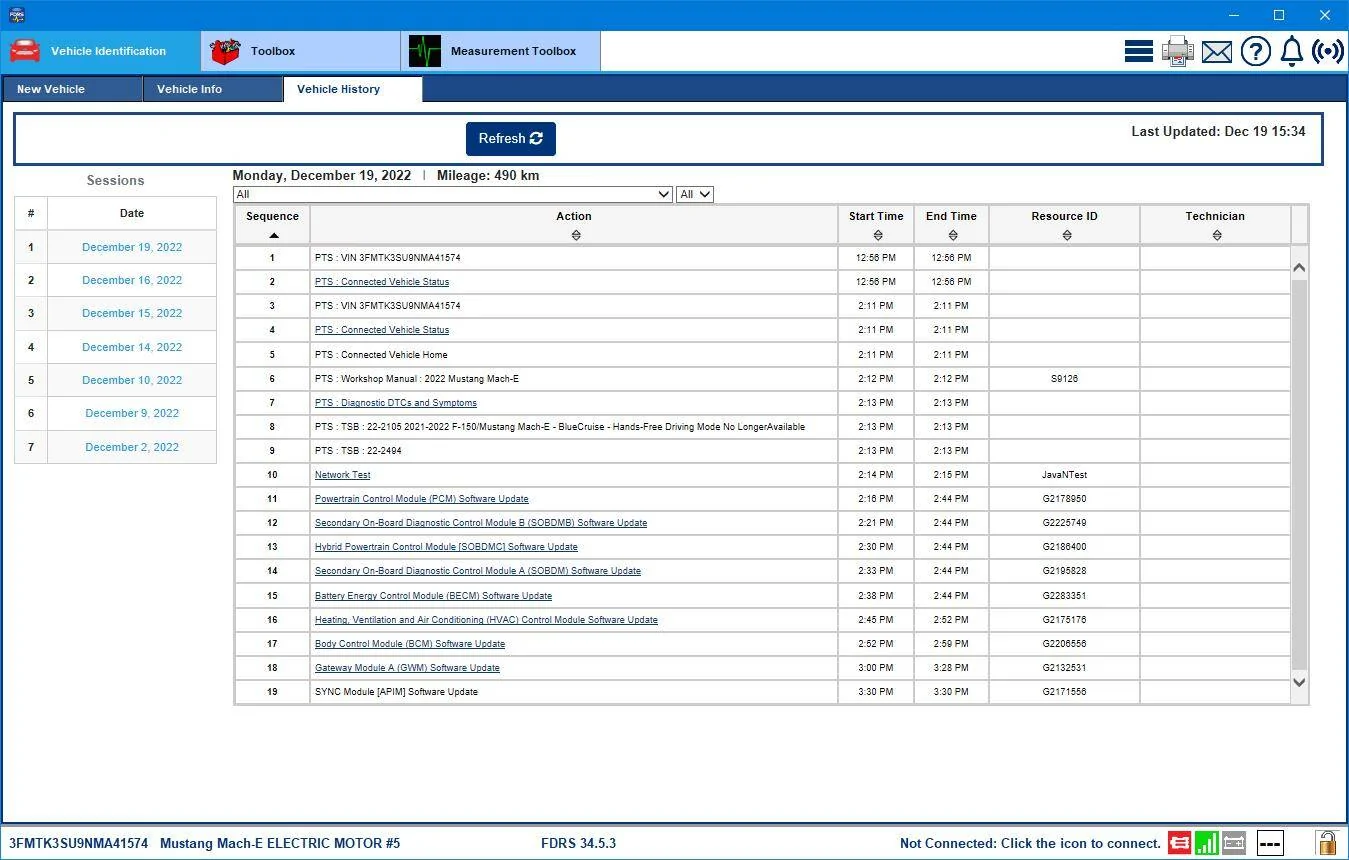Click the JavaNTest resource cell

pyautogui.click(x=1064, y=475)
